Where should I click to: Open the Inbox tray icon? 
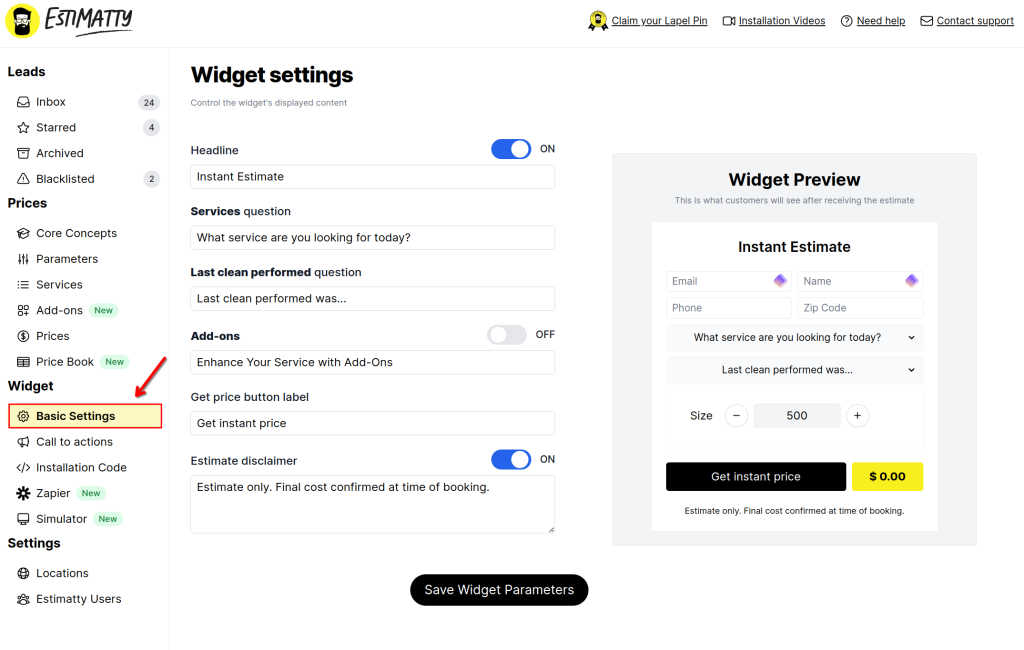coord(24,102)
